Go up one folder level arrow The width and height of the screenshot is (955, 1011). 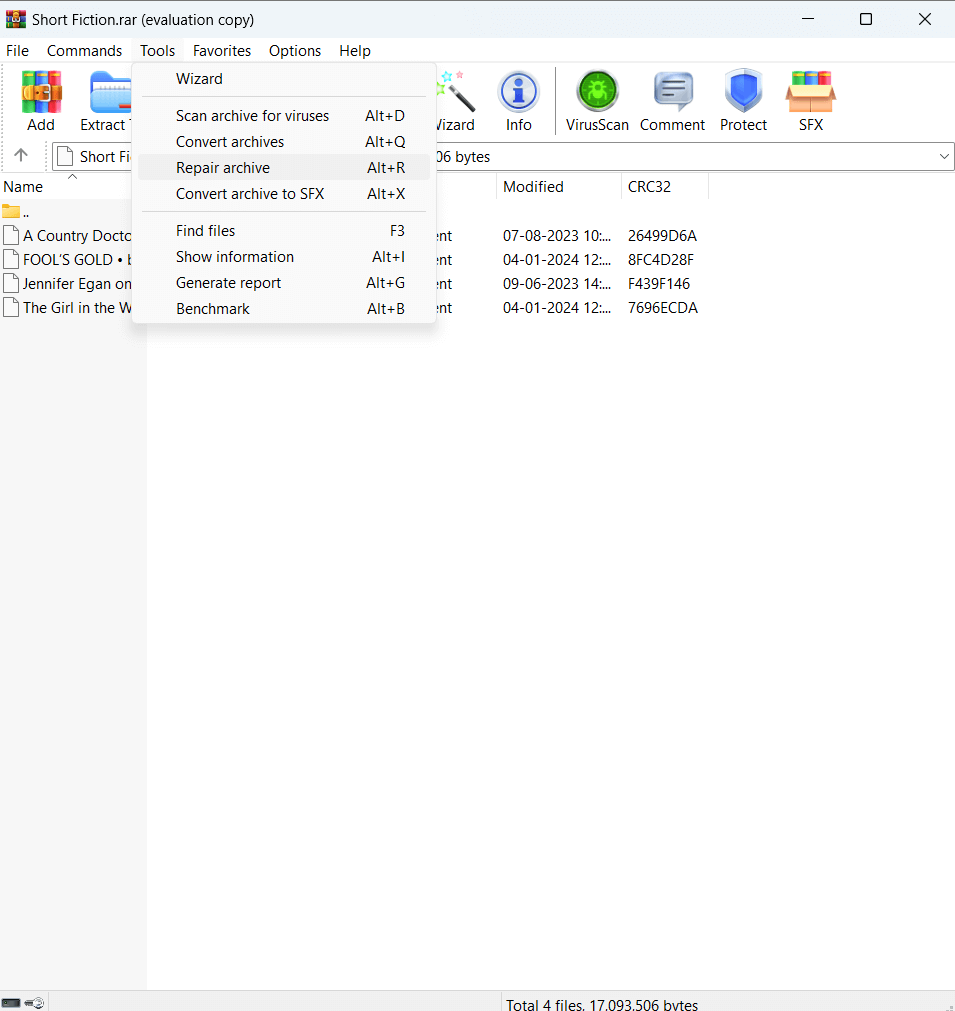coord(21,155)
